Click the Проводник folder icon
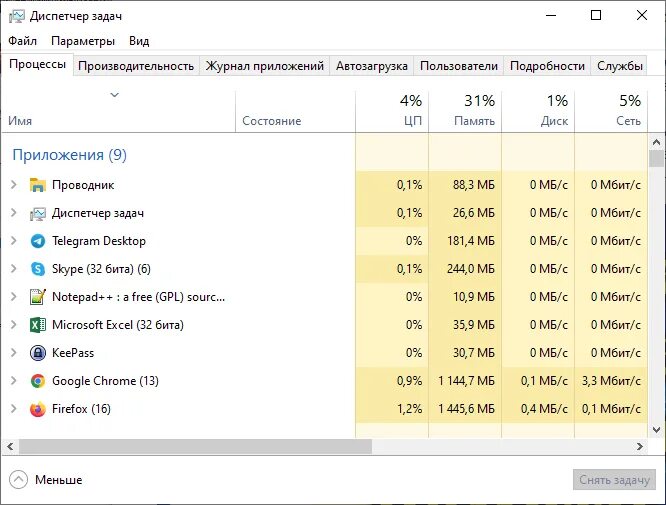Viewport: 666px width, 505px height. coord(37,185)
